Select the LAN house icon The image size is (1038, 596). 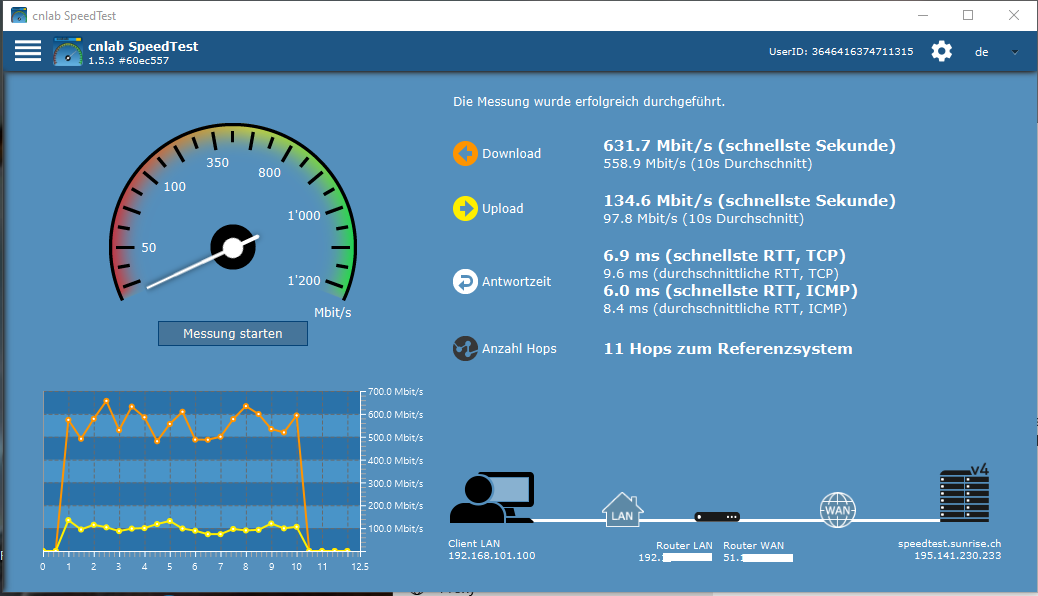tap(622, 510)
